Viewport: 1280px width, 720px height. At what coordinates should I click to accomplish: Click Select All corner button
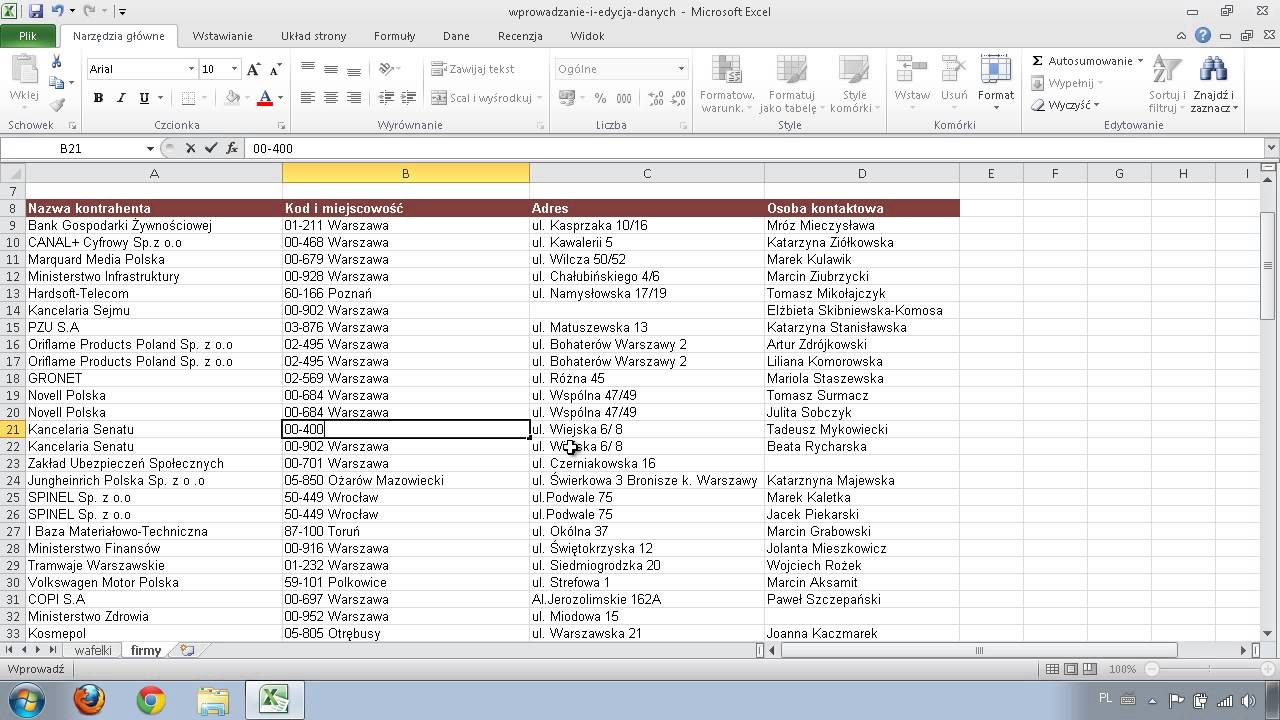click(x=12, y=174)
